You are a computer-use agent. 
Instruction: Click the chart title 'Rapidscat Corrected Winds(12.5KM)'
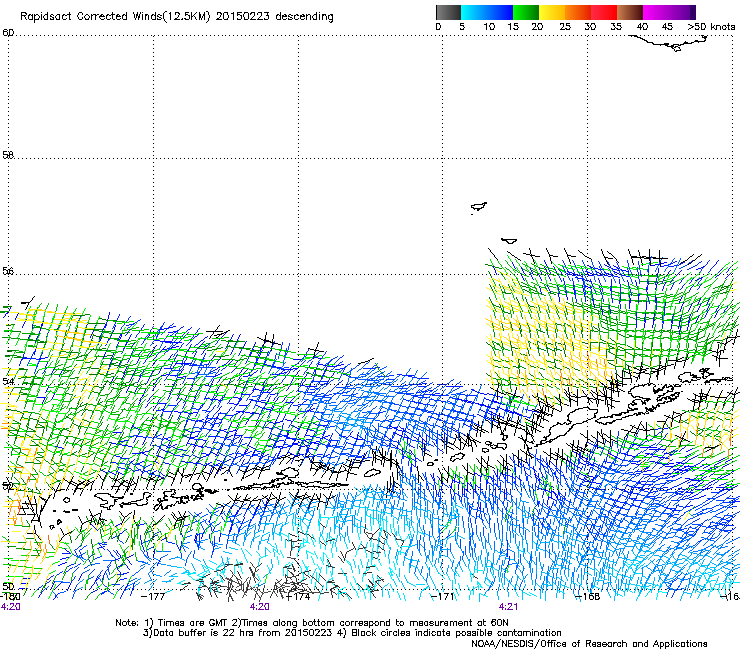pos(115,17)
